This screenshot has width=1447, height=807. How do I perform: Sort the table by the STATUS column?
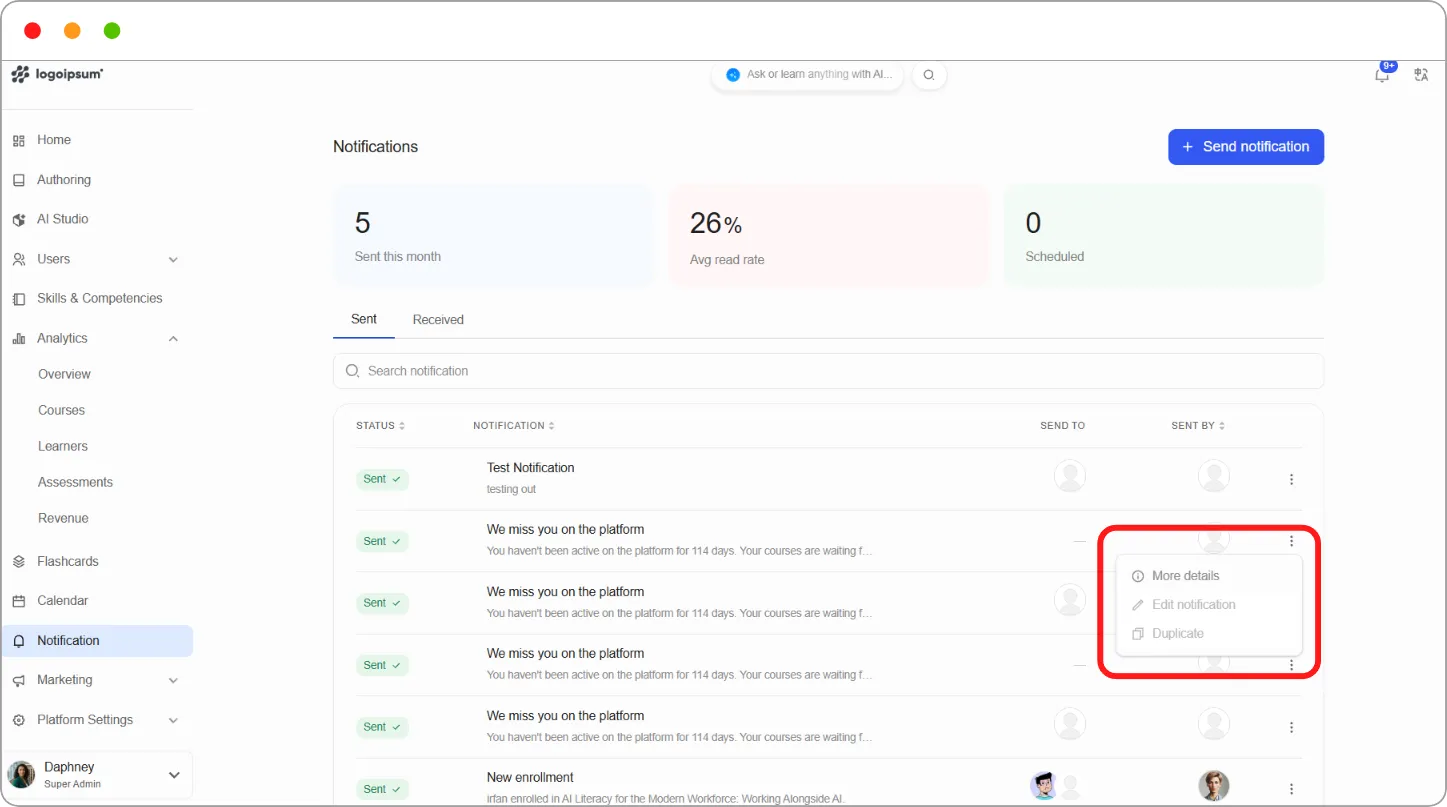pos(380,426)
